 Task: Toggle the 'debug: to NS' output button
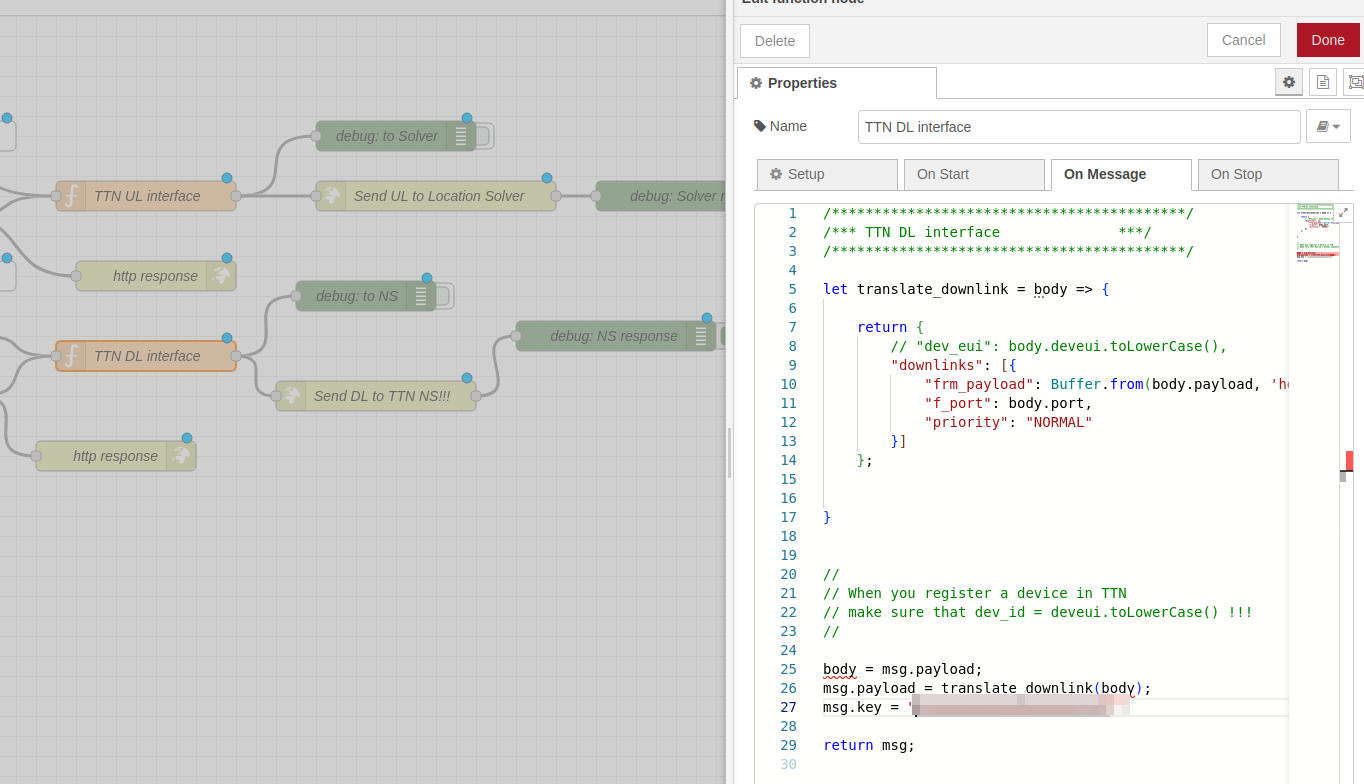click(x=445, y=296)
